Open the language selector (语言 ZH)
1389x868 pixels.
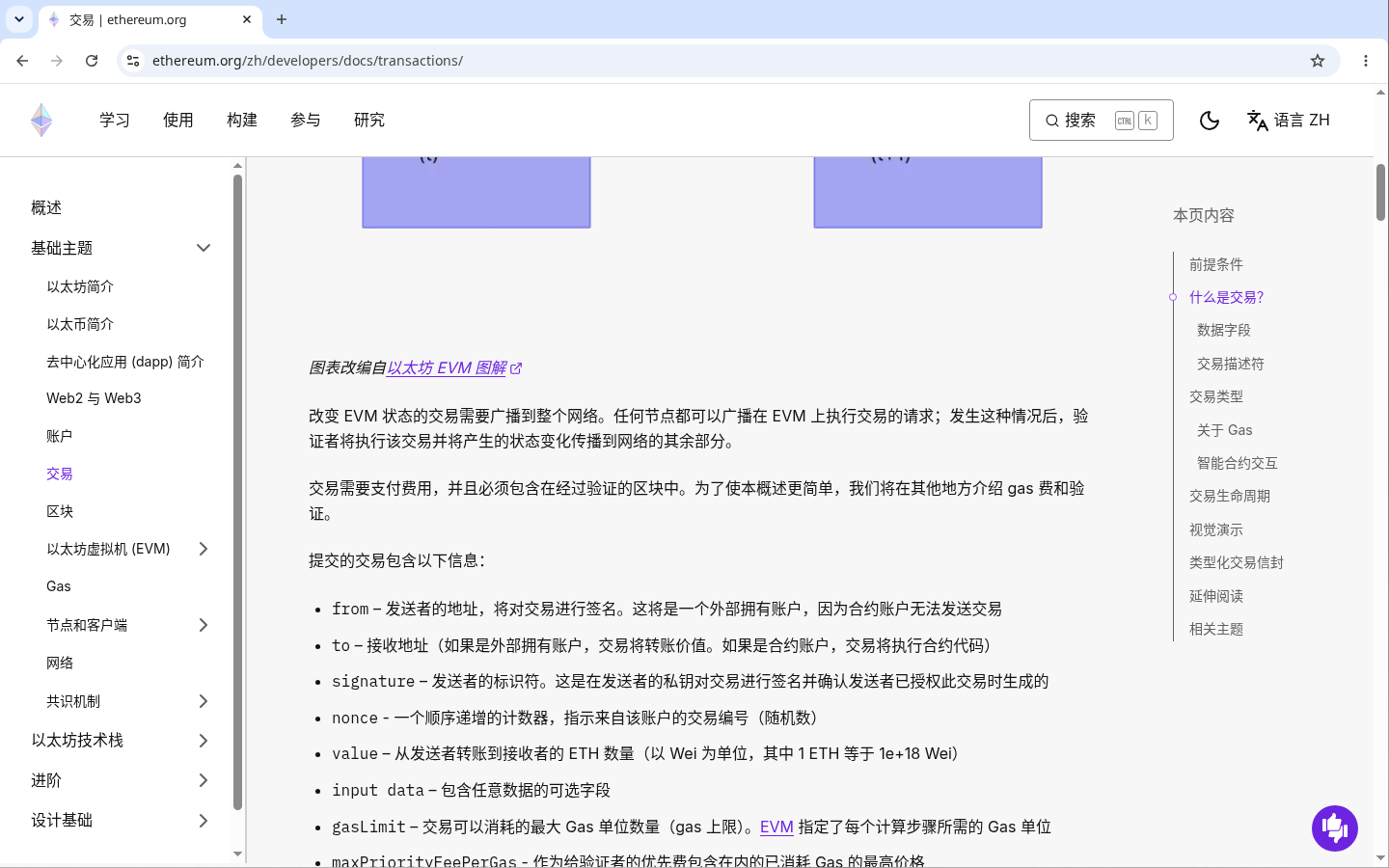(x=1289, y=120)
